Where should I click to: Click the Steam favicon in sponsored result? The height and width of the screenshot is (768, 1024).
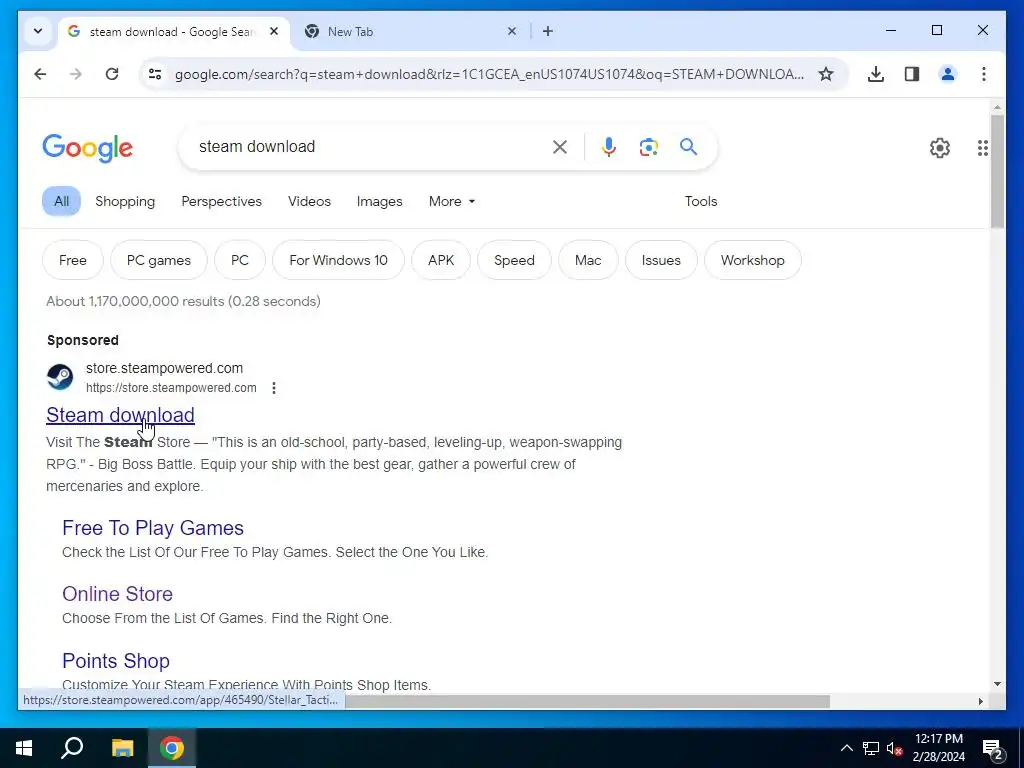tap(60, 377)
